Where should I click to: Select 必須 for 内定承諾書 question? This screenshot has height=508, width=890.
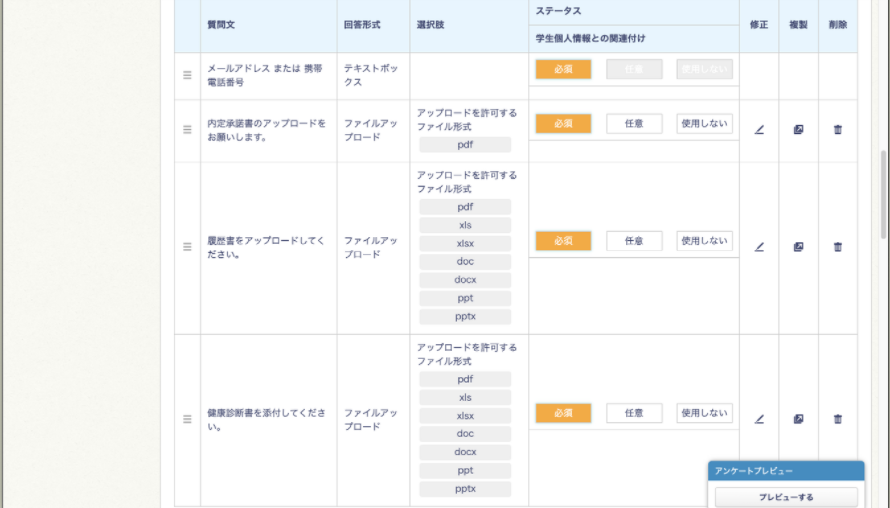pos(563,124)
